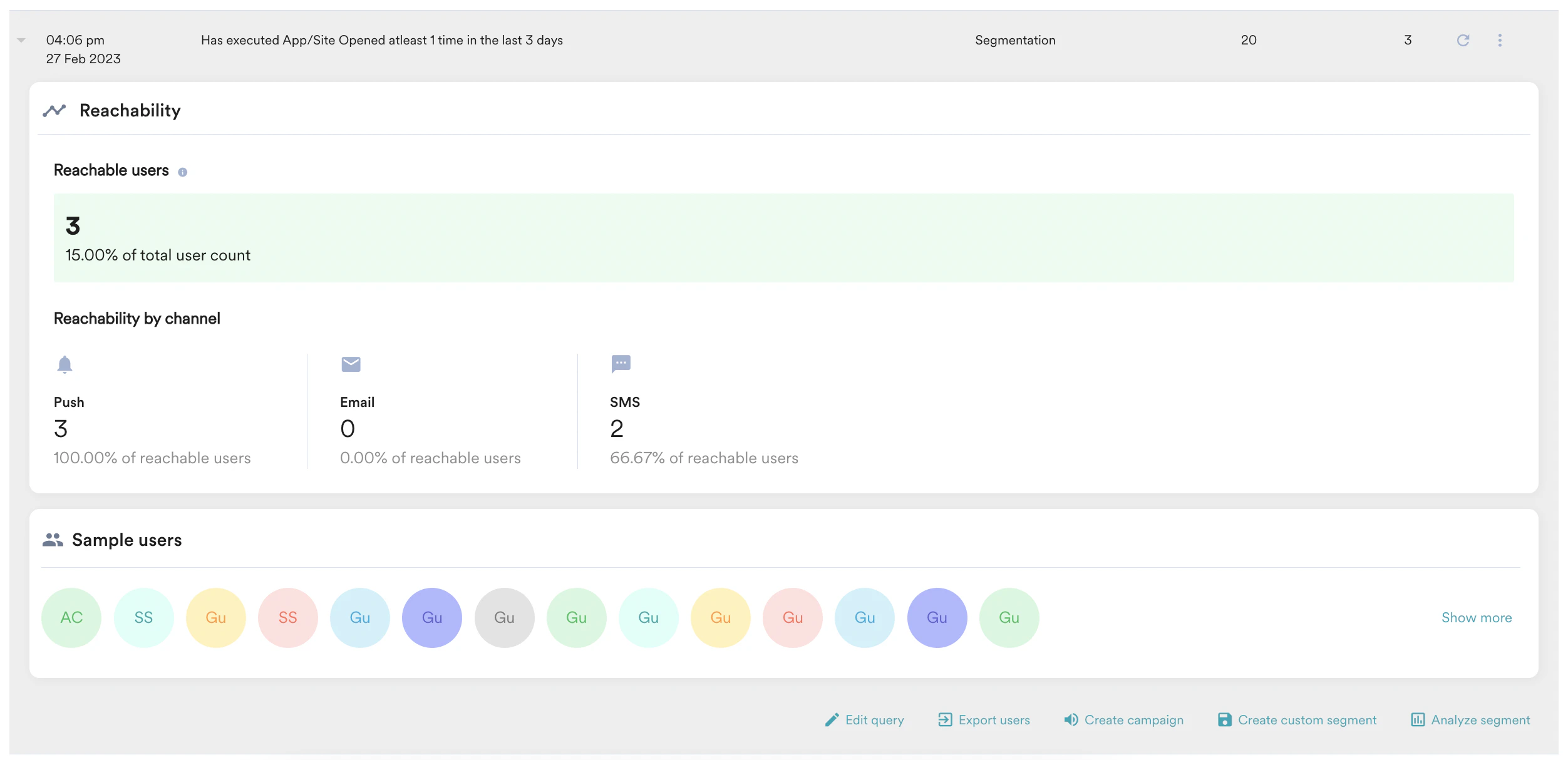Image resolution: width=1568 pixels, height=760 pixels.
Task: Refresh the segmentation results
Action: 1464,39
